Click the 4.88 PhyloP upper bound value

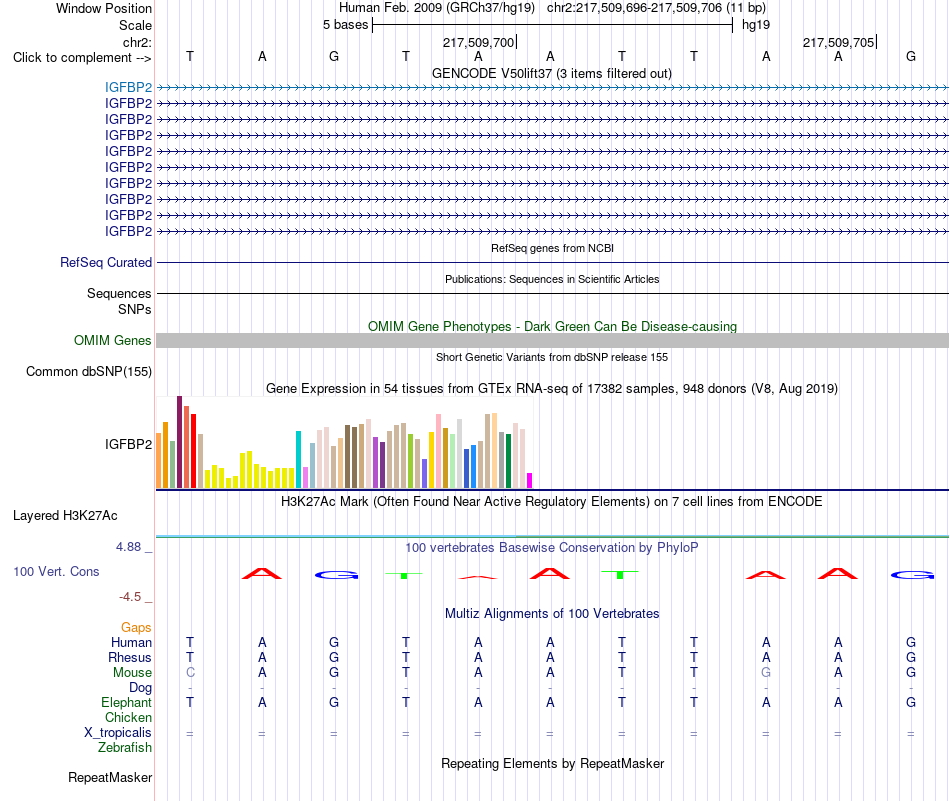click(x=129, y=547)
